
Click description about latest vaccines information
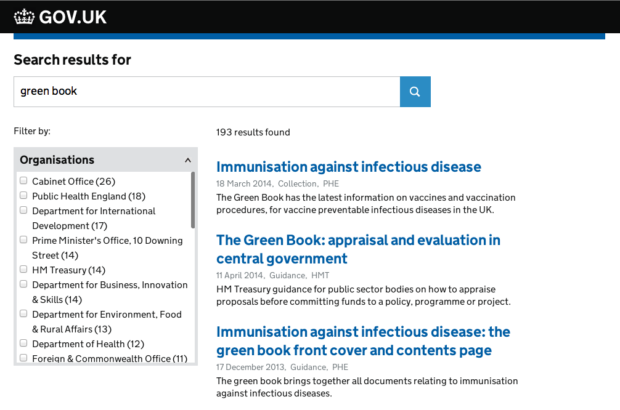(x=366, y=204)
